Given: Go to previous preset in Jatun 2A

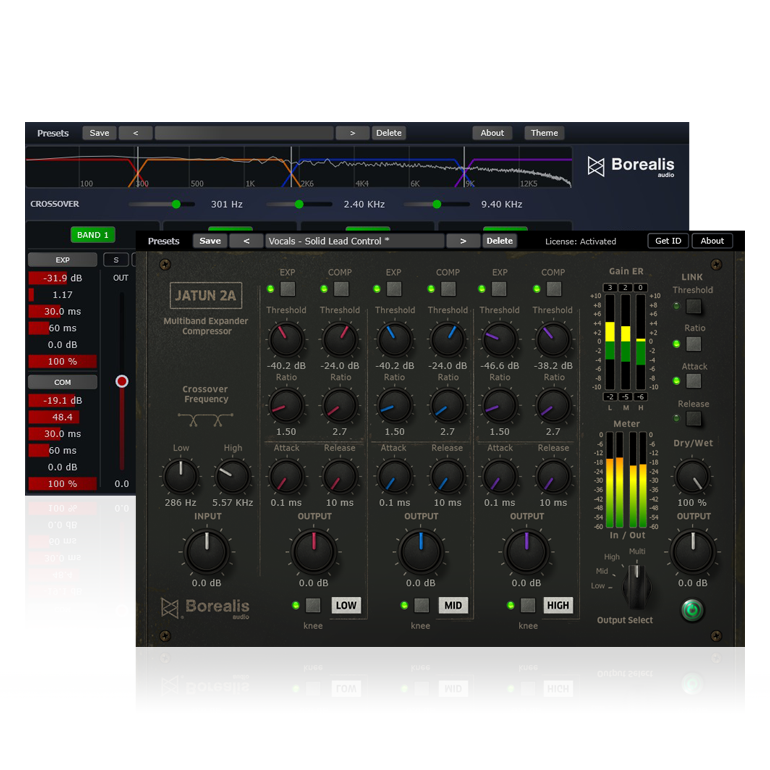Looking at the screenshot, I should click(247, 241).
